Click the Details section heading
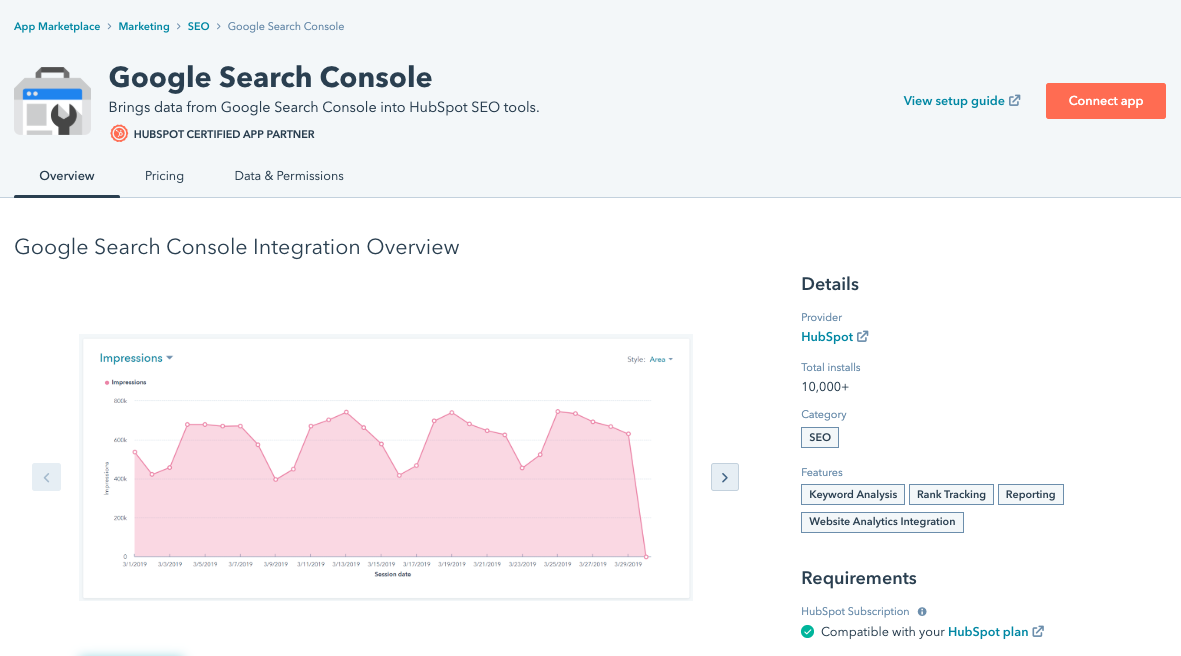1181x656 pixels. coord(830,284)
